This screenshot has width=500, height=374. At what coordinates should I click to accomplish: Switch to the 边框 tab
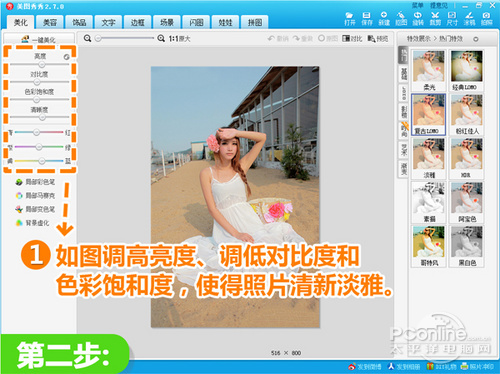coord(138,22)
